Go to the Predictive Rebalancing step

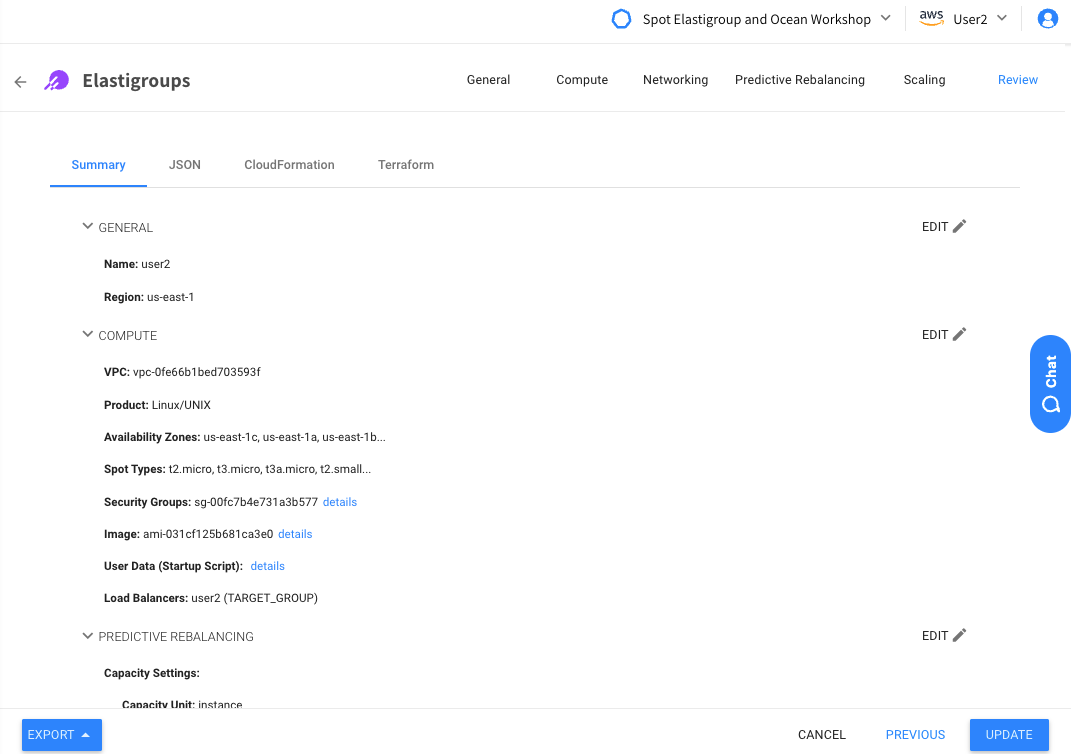point(800,80)
